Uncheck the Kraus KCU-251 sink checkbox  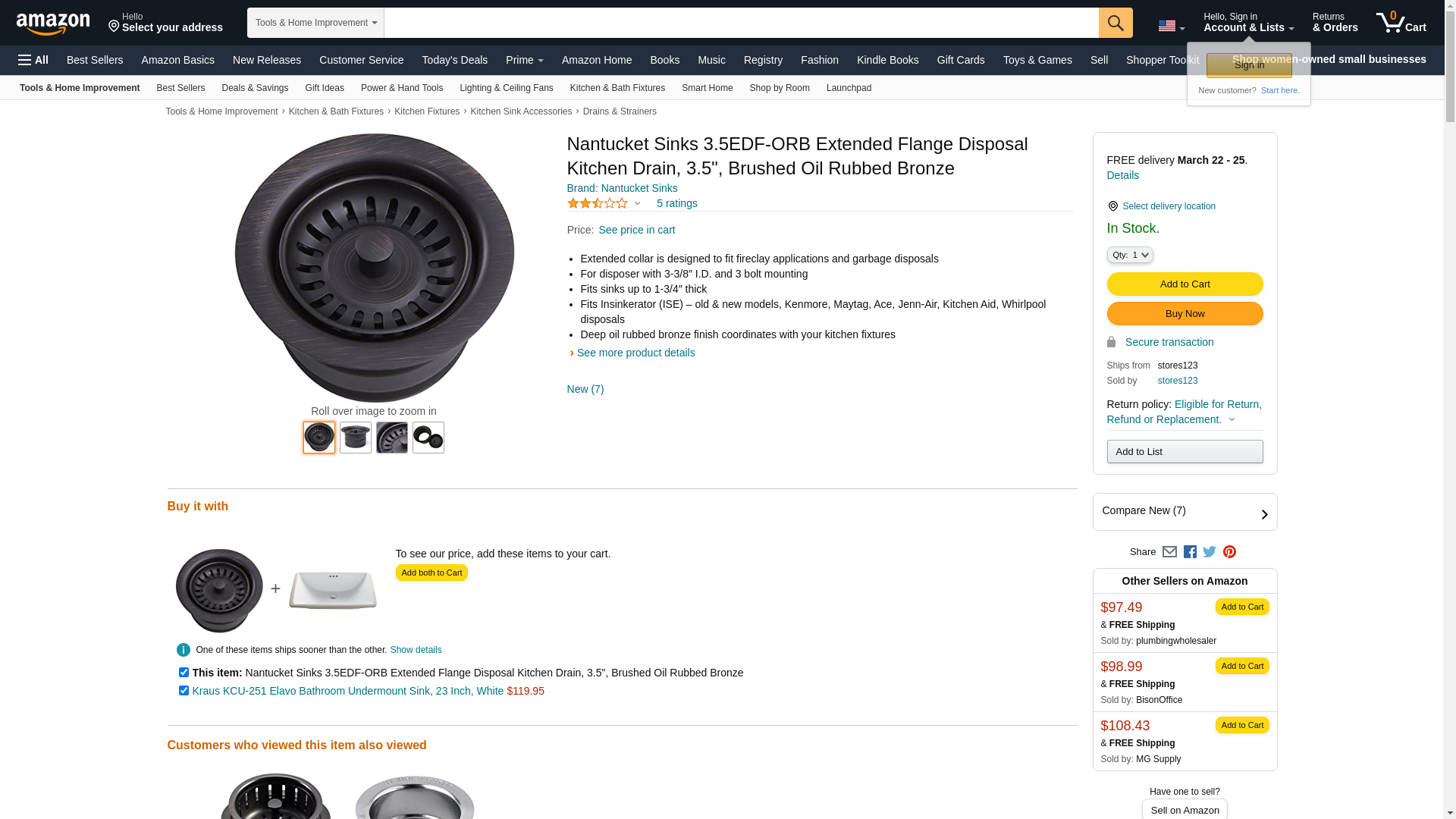[184, 691]
